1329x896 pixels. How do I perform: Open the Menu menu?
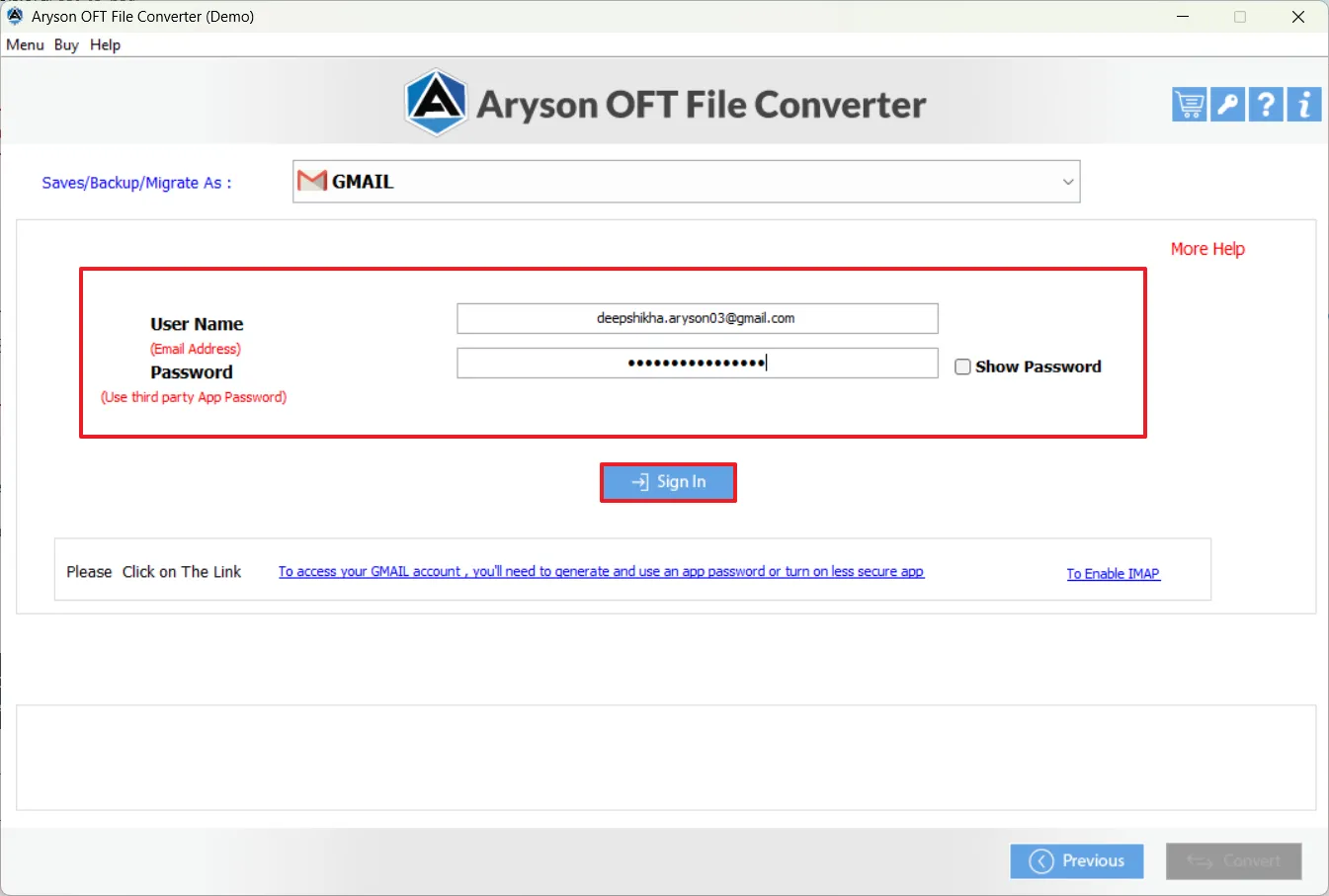[25, 45]
